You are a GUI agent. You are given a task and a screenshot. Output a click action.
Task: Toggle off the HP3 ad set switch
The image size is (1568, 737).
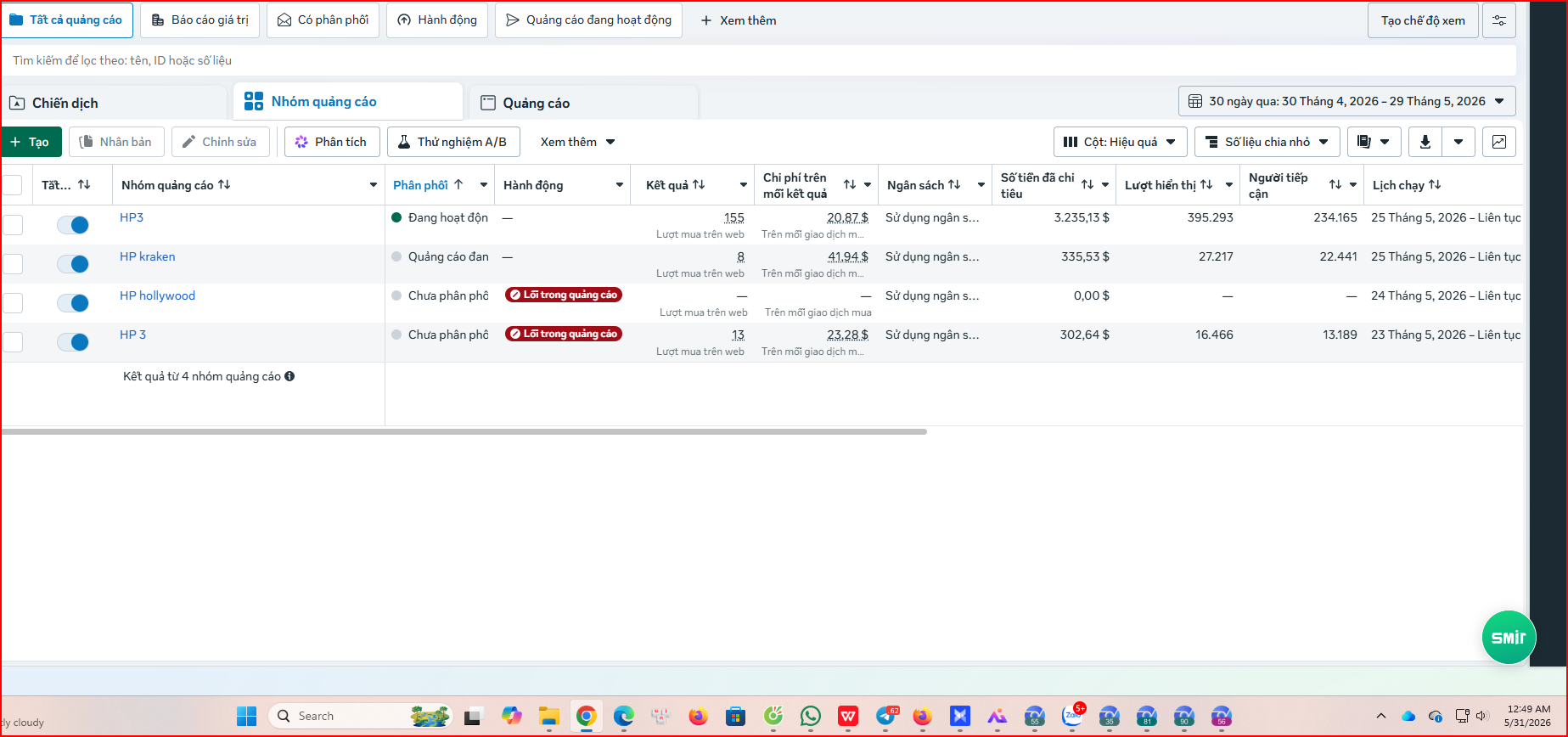(x=73, y=225)
